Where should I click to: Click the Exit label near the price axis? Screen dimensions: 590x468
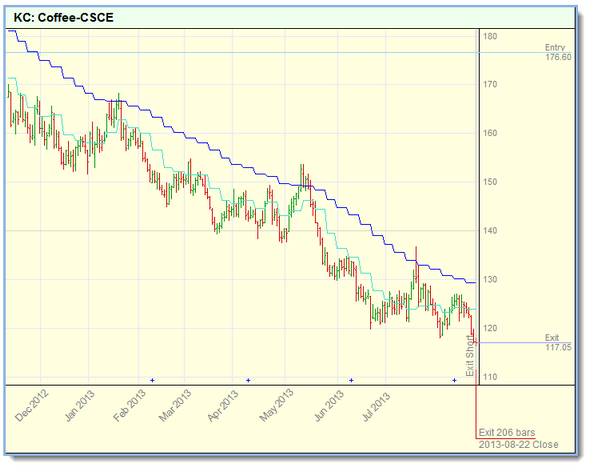tap(552, 337)
